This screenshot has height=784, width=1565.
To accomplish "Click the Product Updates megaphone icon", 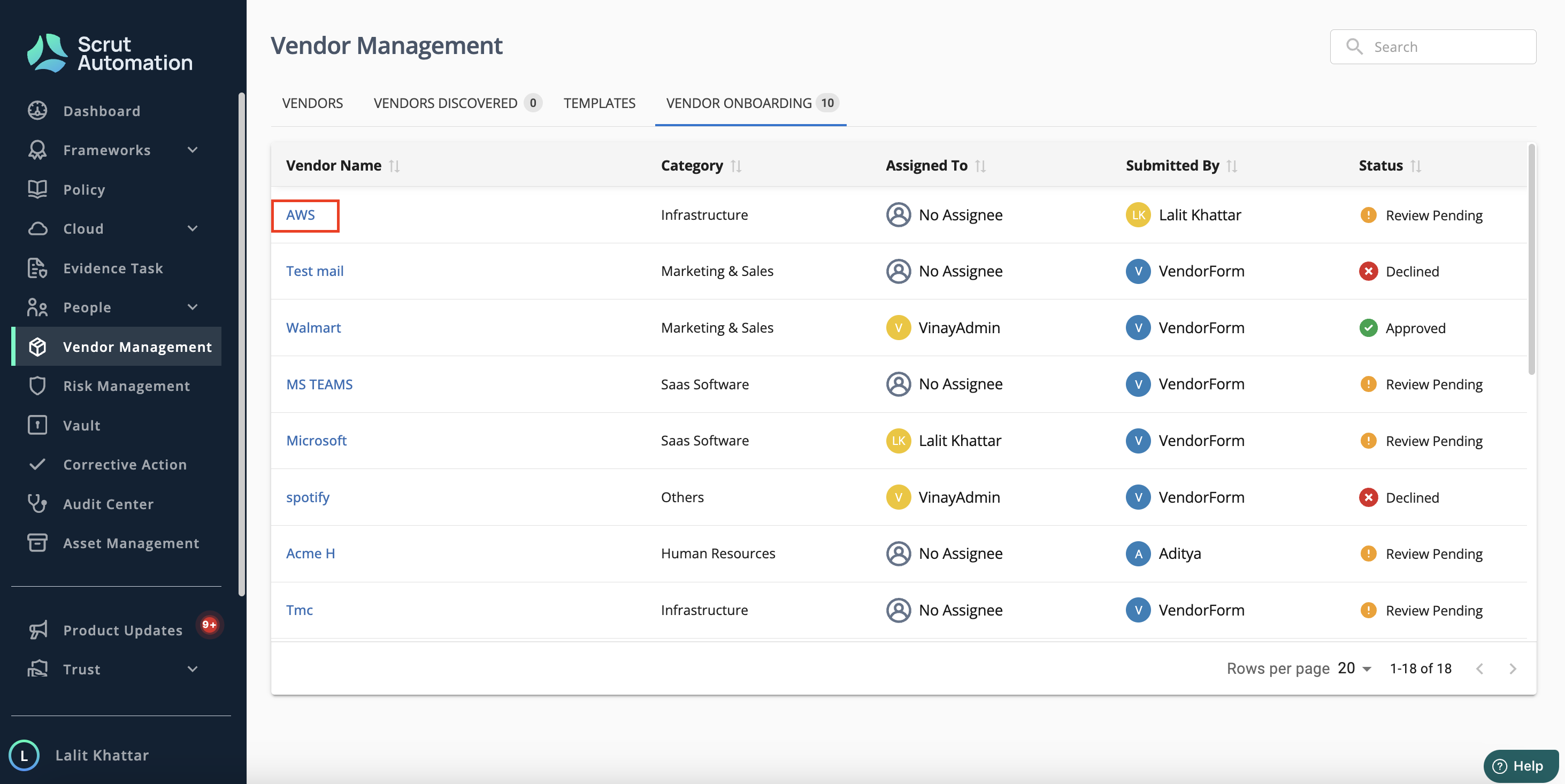I will 37,630.
